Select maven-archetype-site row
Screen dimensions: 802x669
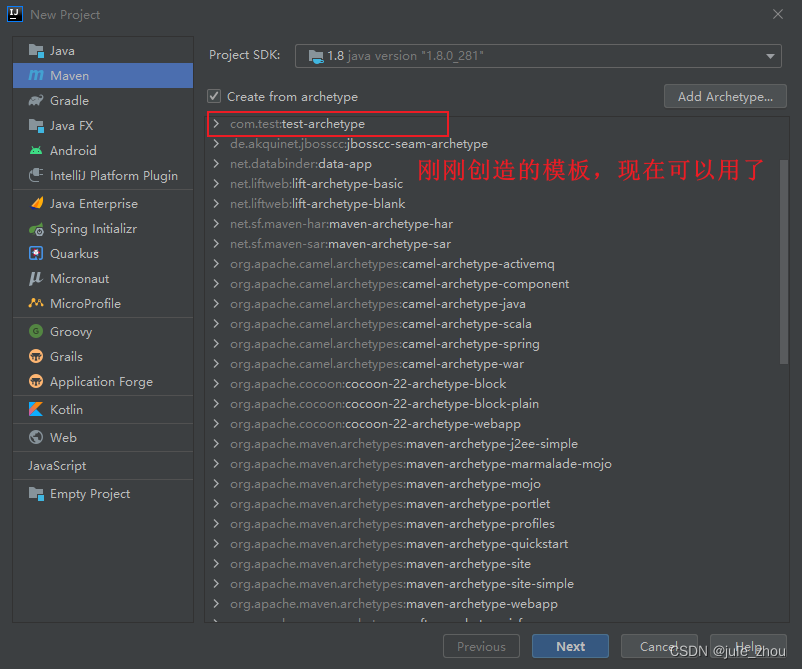[x=496, y=564]
